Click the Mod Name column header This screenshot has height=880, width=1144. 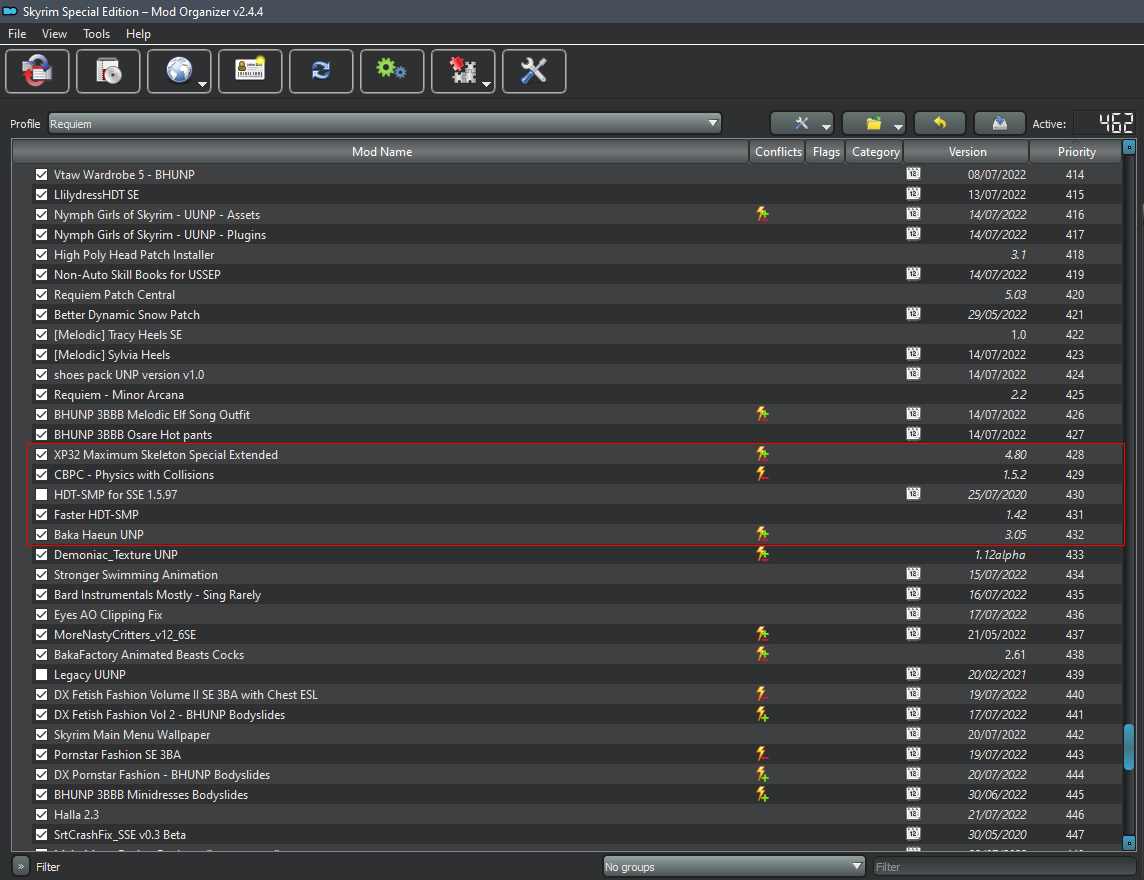381,152
